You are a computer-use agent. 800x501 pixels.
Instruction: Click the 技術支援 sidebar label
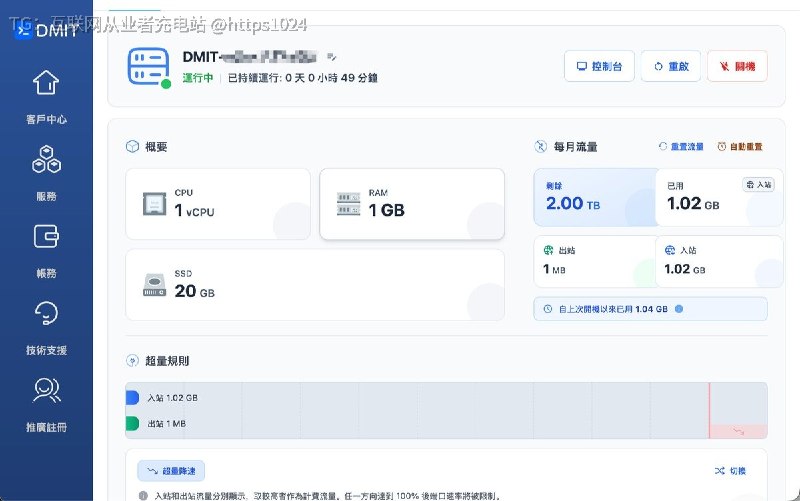46,350
